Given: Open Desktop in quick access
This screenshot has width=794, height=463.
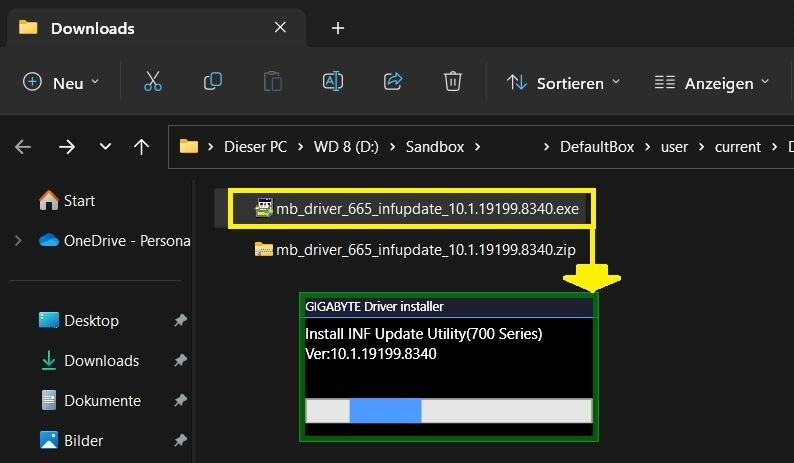Looking at the screenshot, I should 78,321.
